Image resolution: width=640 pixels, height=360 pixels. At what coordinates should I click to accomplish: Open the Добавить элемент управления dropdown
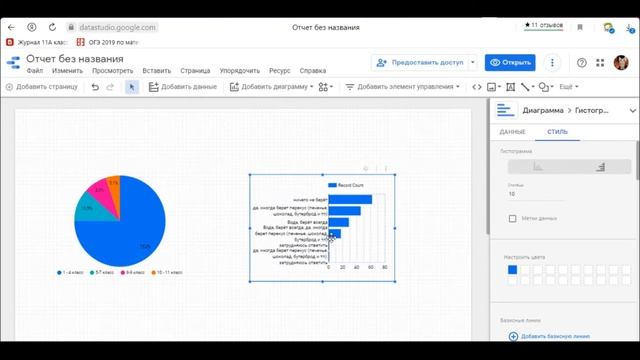tap(402, 87)
